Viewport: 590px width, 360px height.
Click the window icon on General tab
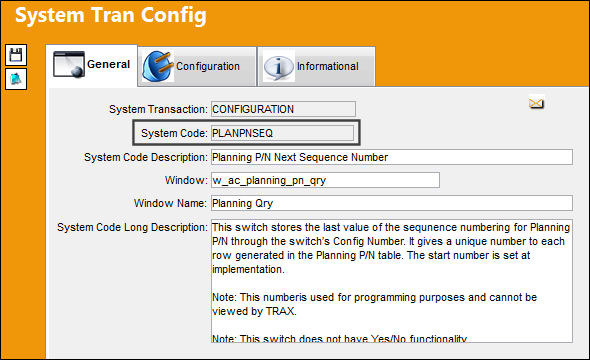tap(69, 64)
